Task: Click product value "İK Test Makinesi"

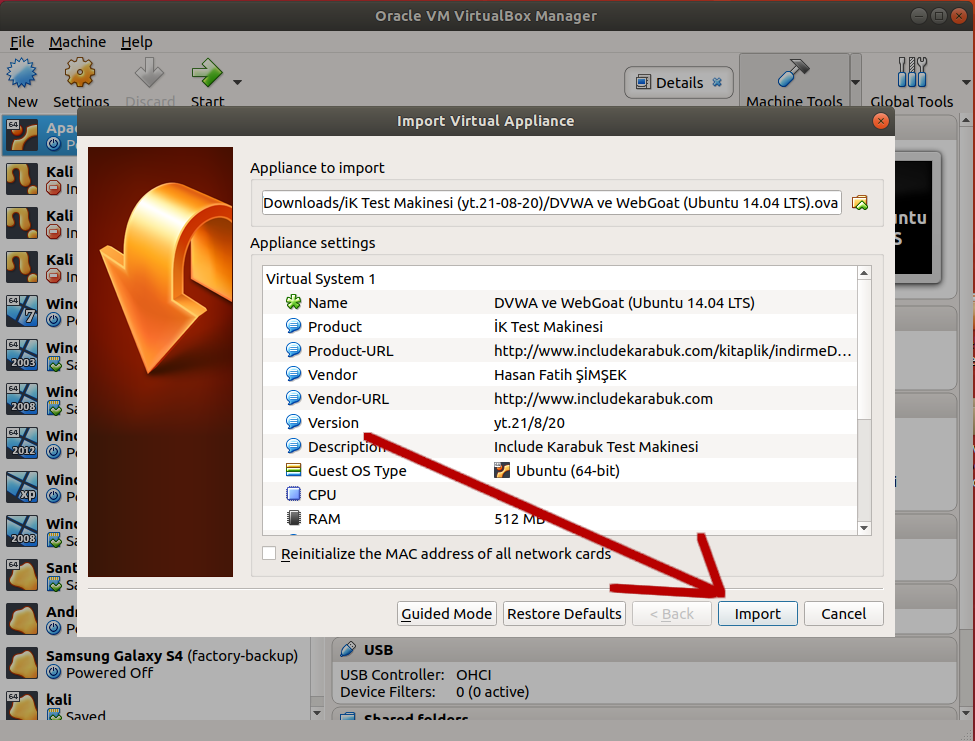Action: (x=548, y=326)
